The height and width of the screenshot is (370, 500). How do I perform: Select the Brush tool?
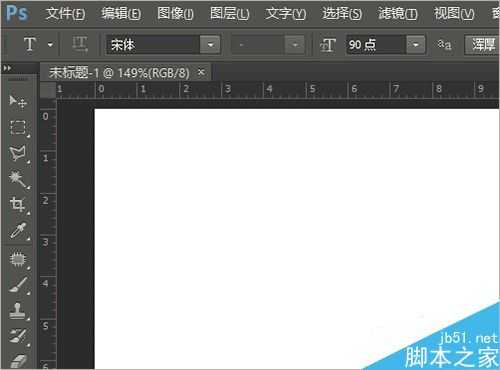click(18, 285)
